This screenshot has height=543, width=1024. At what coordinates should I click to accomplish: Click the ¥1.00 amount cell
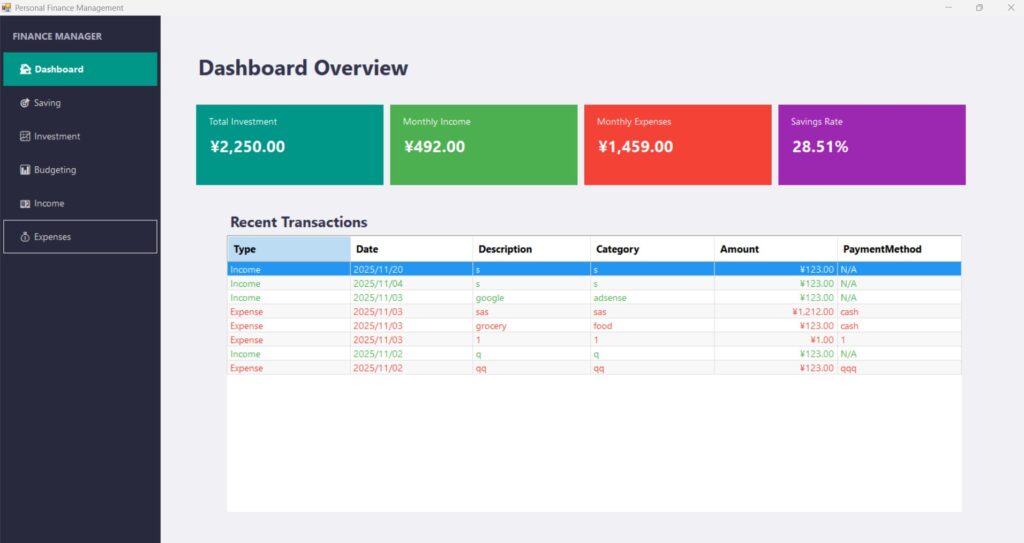tap(776, 340)
